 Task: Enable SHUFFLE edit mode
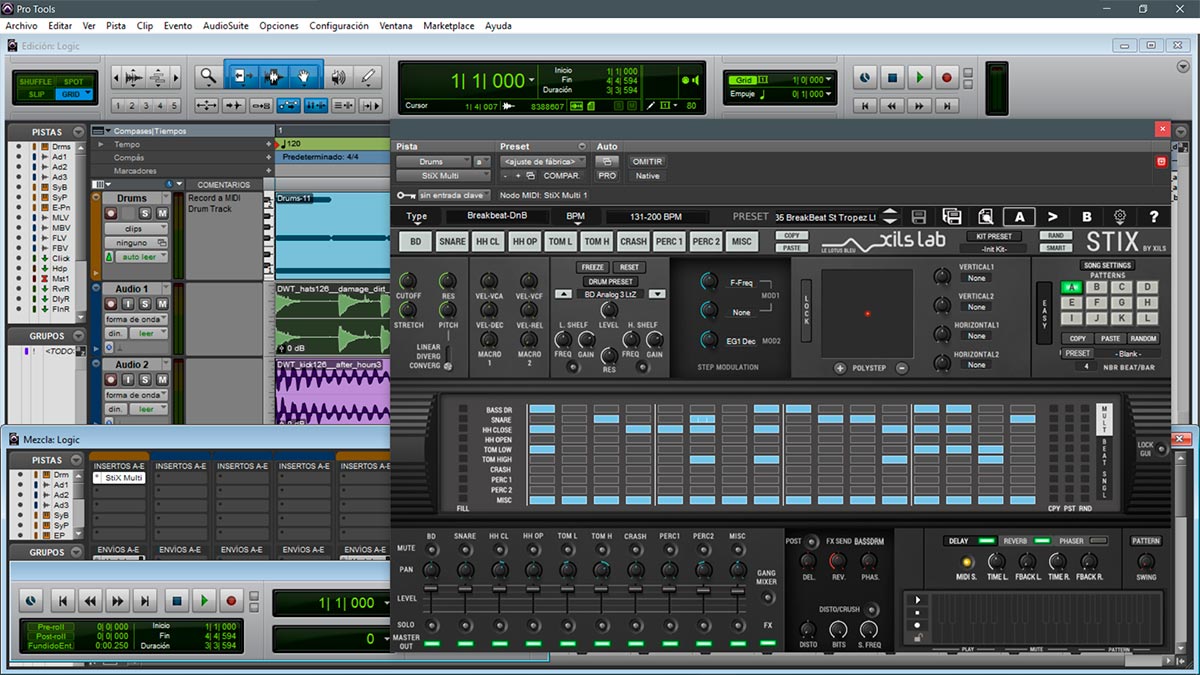click(x=35, y=81)
